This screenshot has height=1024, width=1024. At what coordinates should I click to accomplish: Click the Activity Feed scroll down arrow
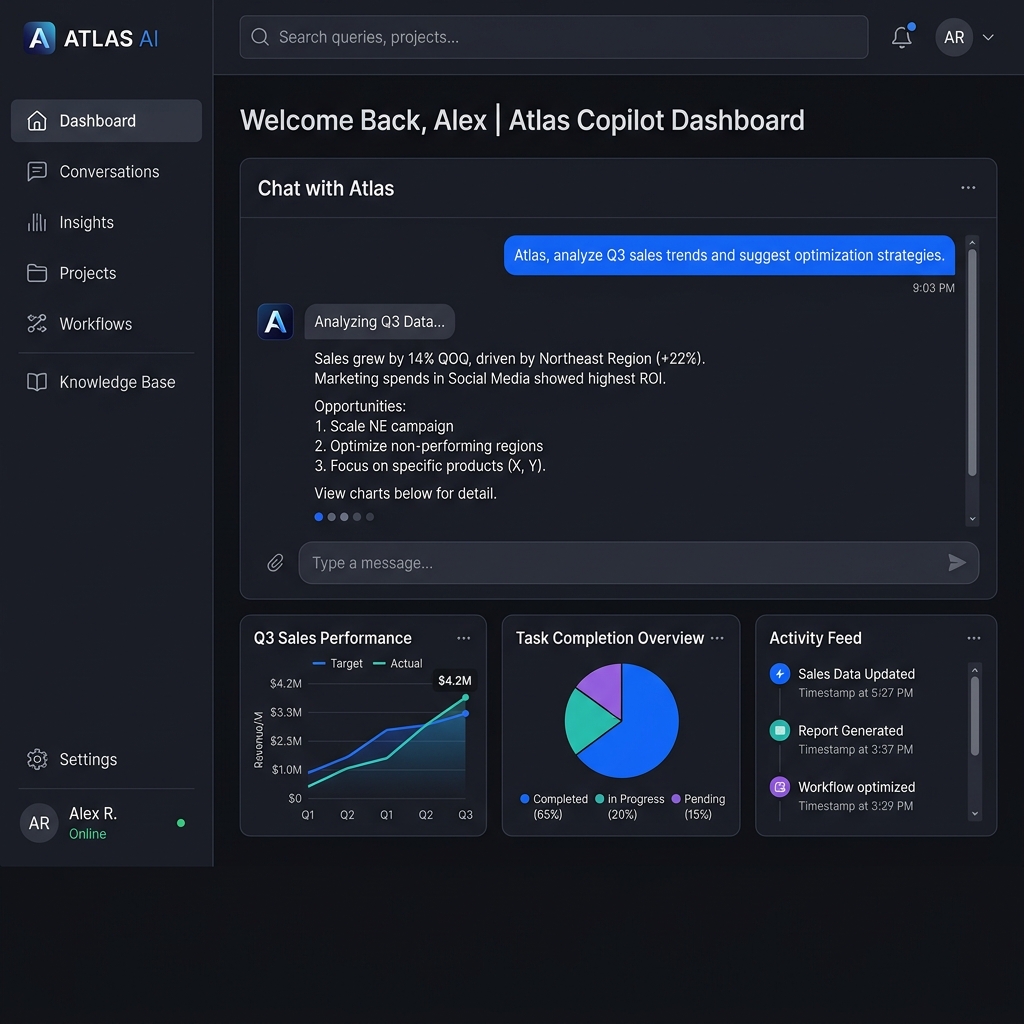pos(974,814)
